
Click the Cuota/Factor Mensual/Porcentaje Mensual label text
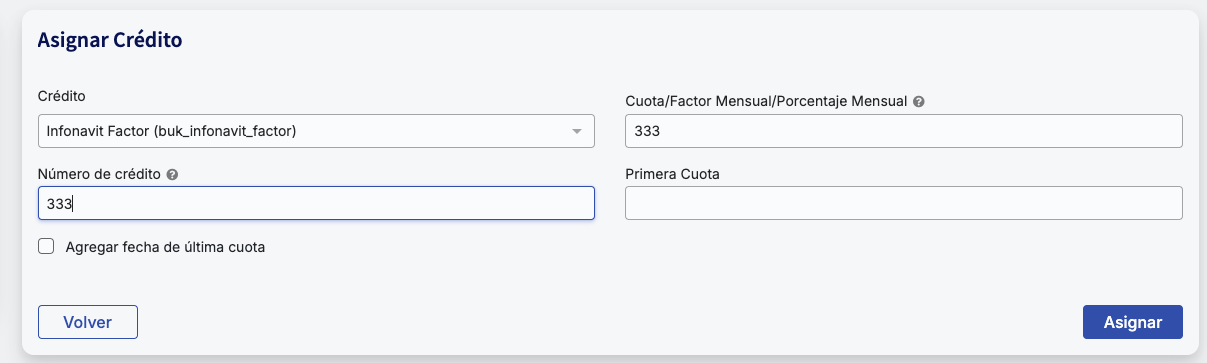click(766, 102)
